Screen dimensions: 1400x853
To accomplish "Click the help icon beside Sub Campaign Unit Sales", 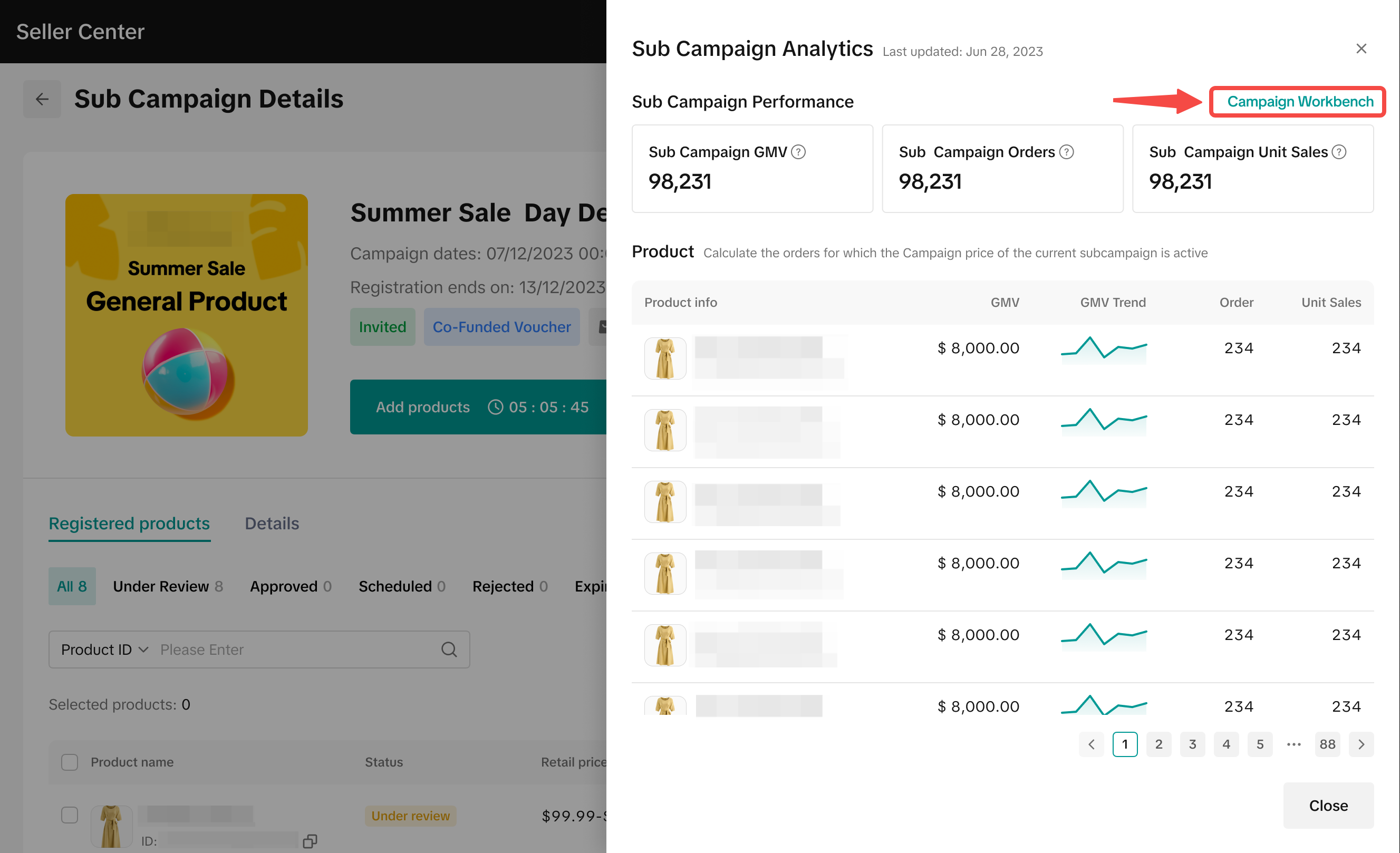I will pos(1339,152).
